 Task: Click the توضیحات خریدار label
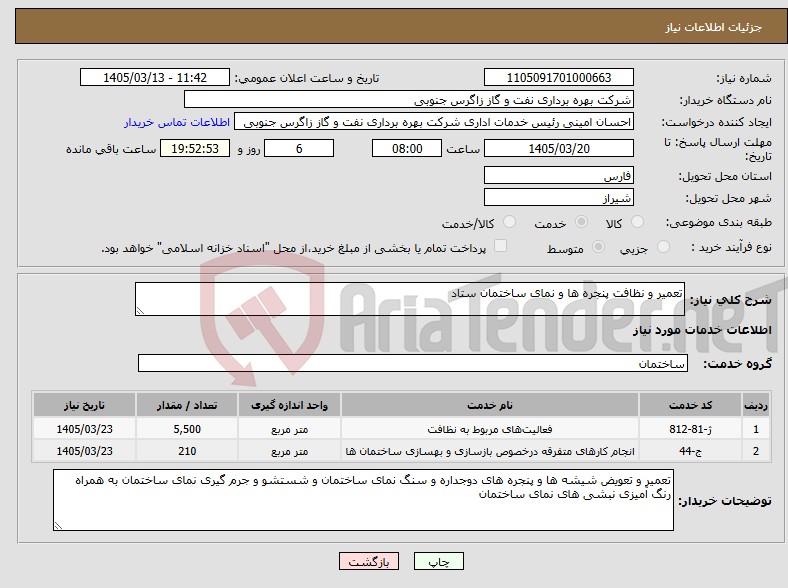pyautogui.click(x=725, y=501)
